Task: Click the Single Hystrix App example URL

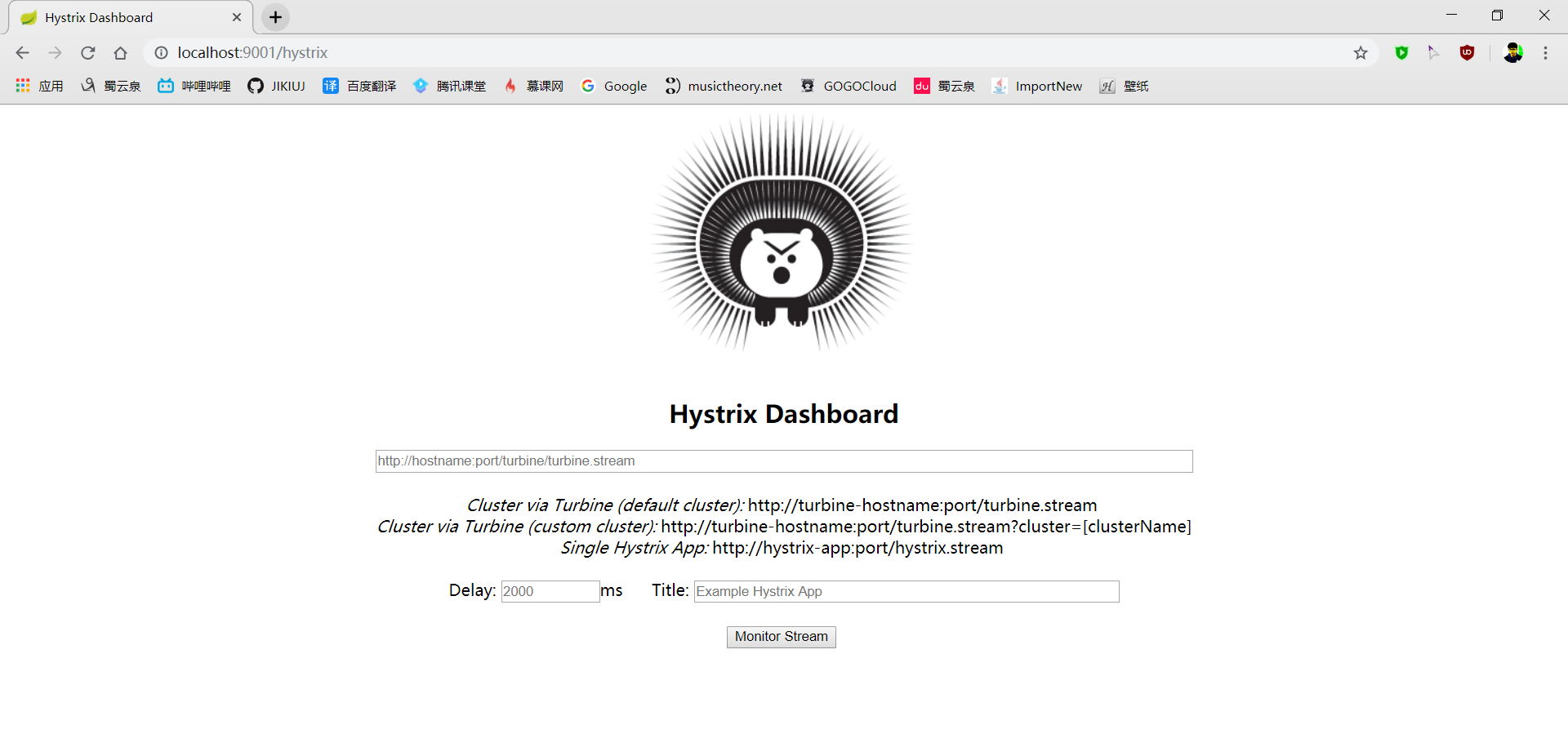Action: [x=857, y=548]
